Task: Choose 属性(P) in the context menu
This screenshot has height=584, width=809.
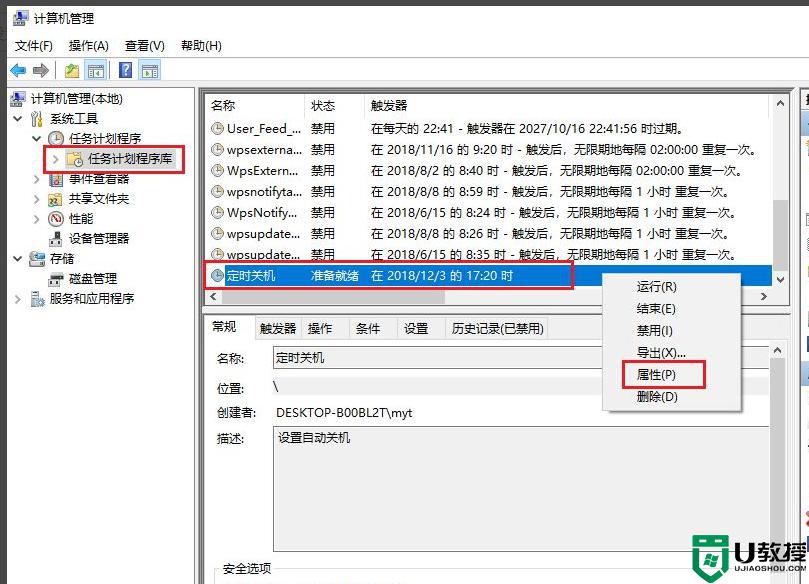Action: coord(656,374)
